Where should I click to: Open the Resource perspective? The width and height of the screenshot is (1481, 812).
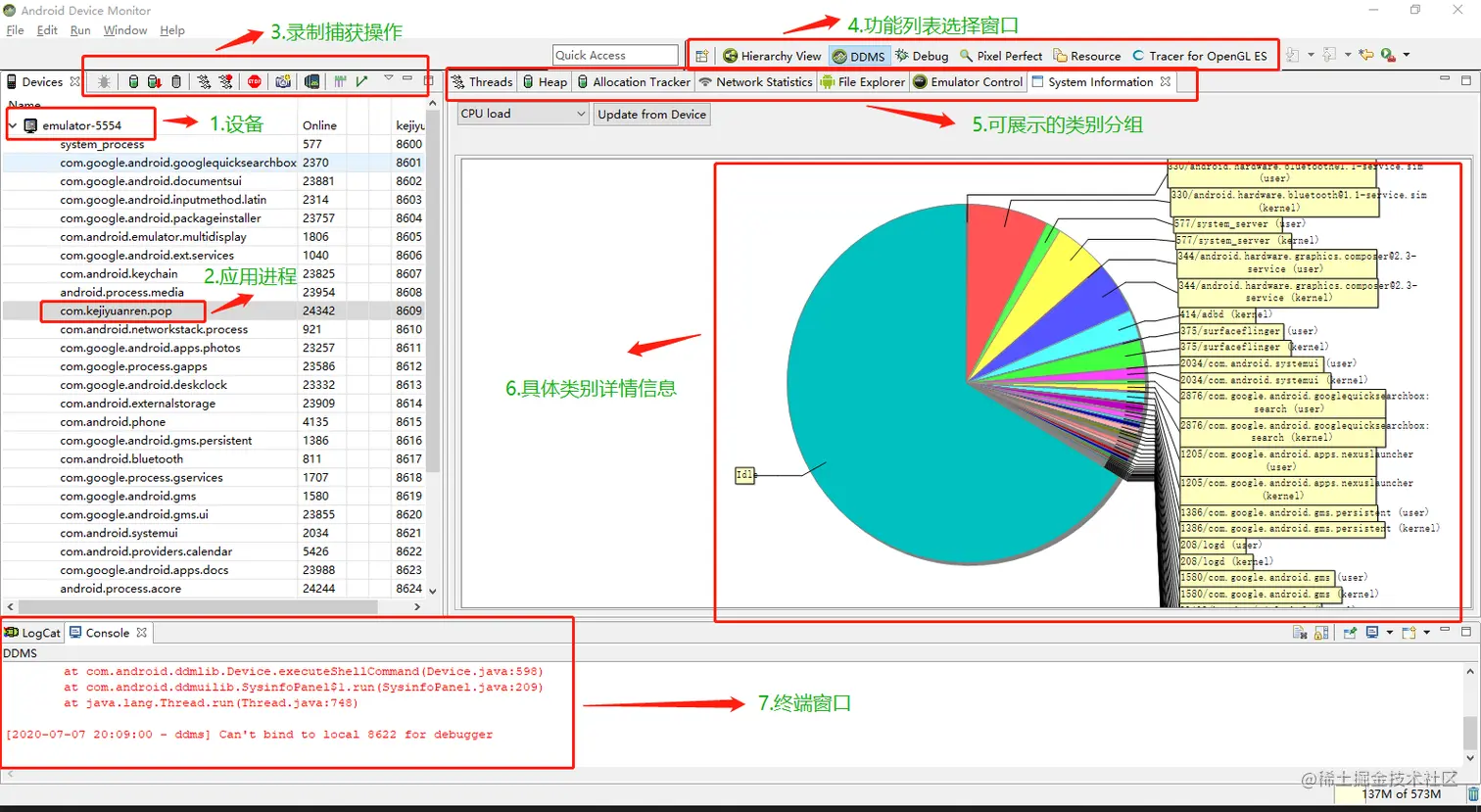(1086, 56)
